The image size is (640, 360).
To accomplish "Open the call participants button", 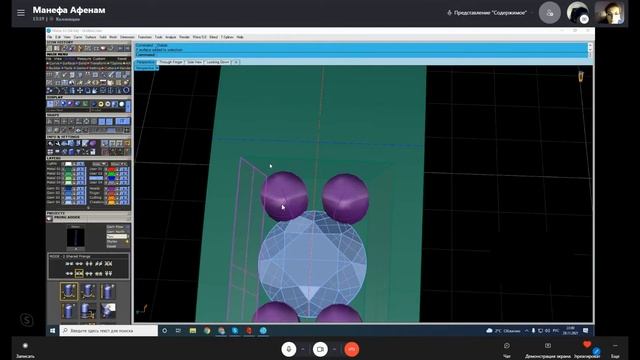I will (549, 13).
